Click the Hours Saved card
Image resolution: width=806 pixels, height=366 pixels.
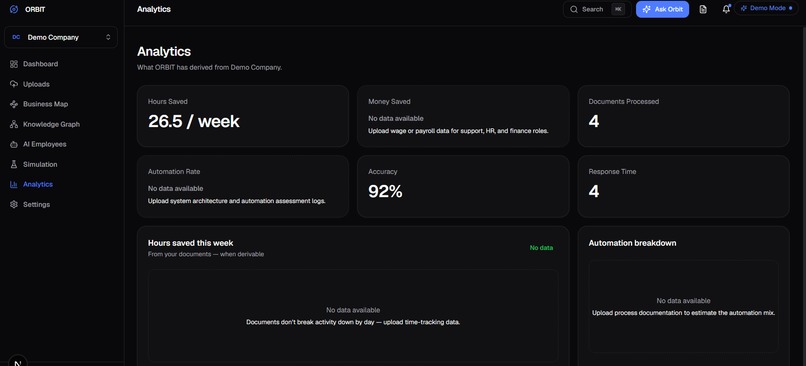(x=243, y=116)
